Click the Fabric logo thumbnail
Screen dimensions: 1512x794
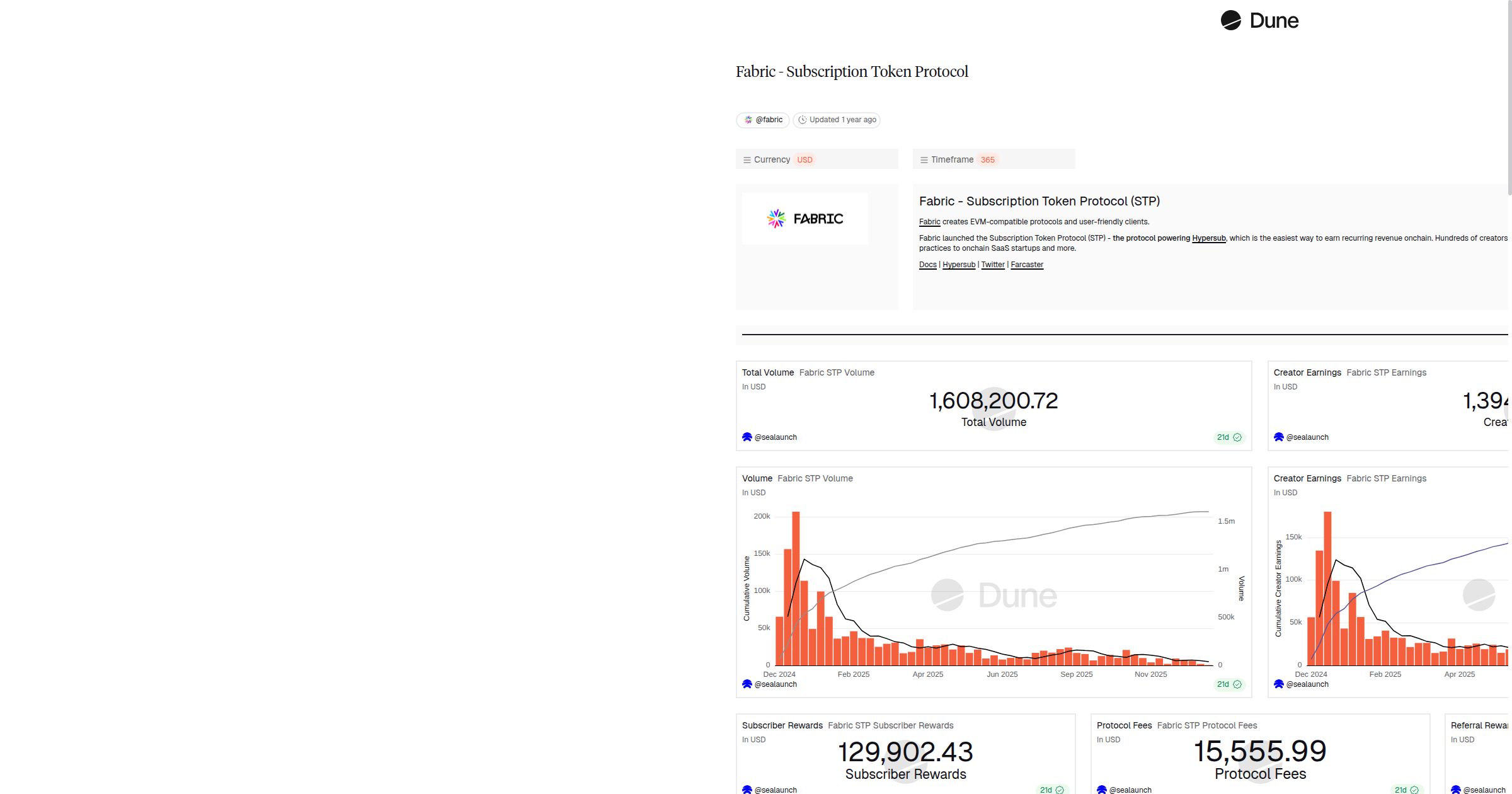click(805, 219)
